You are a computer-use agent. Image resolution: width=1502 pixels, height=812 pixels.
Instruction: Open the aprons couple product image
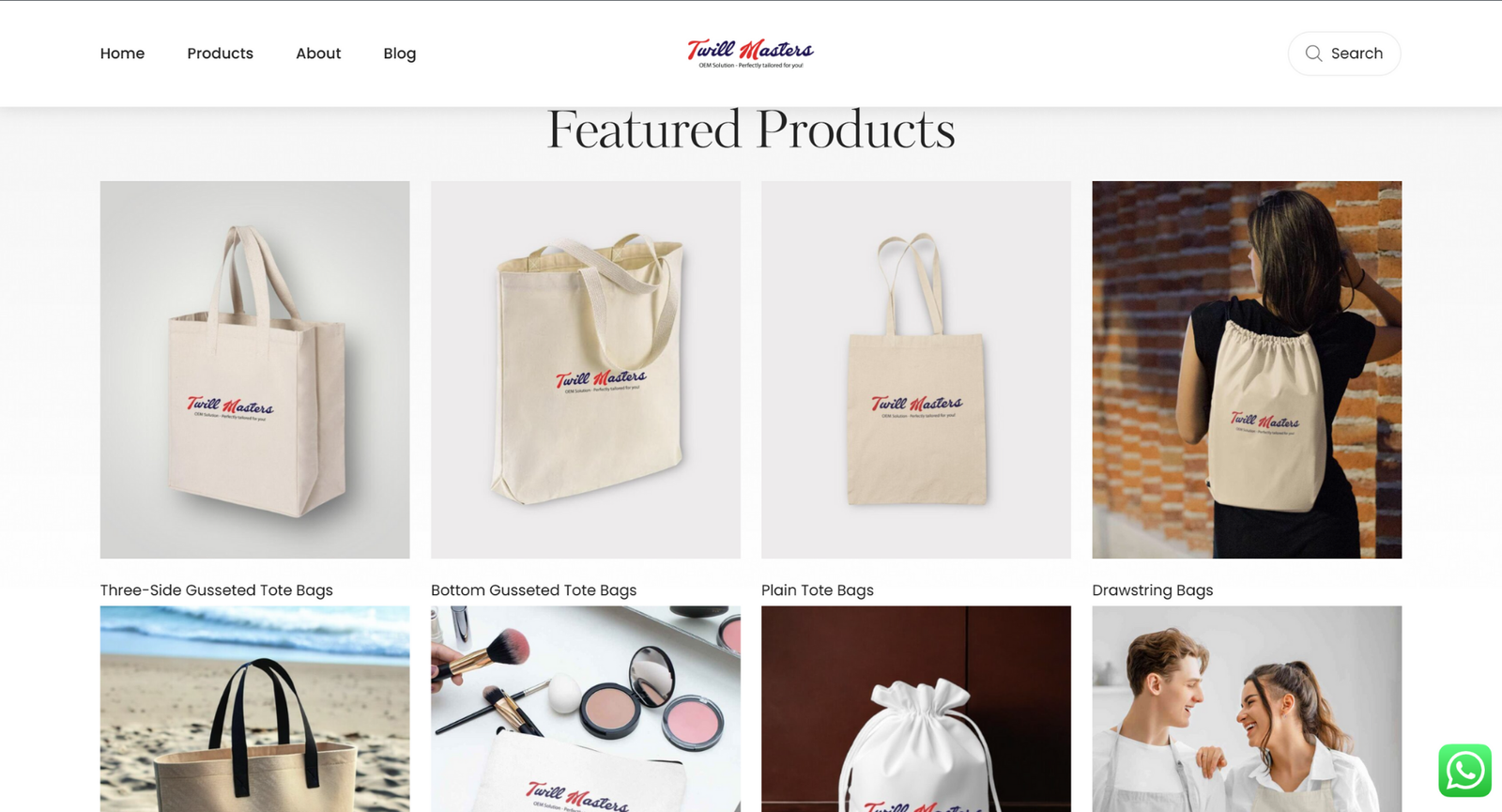tap(1247, 709)
